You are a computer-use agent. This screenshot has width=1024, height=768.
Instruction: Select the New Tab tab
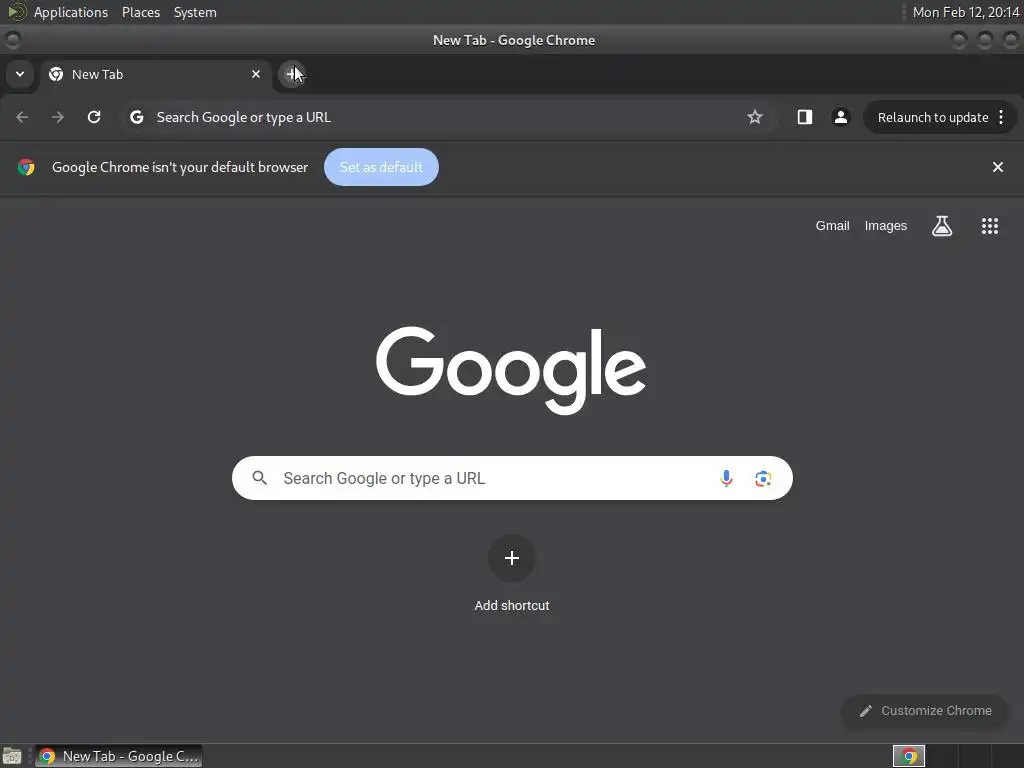pos(155,74)
